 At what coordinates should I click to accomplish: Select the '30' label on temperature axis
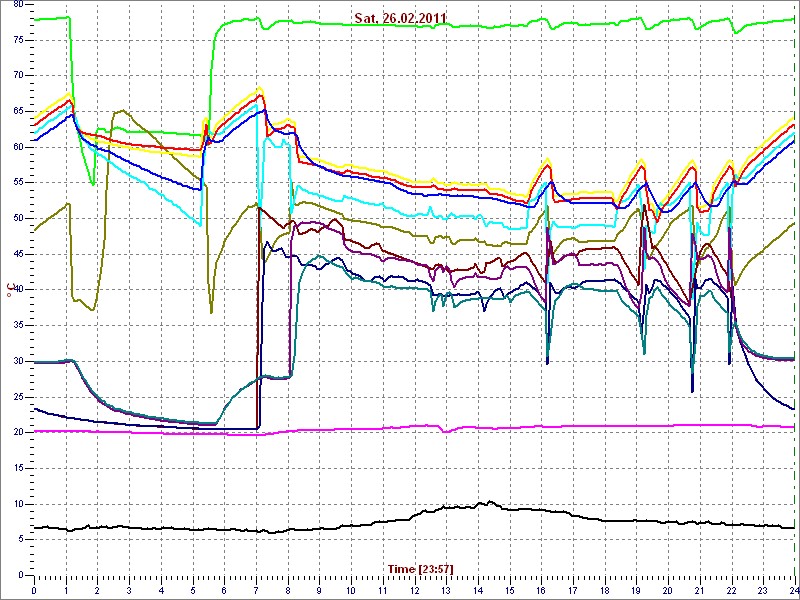(x=17, y=361)
